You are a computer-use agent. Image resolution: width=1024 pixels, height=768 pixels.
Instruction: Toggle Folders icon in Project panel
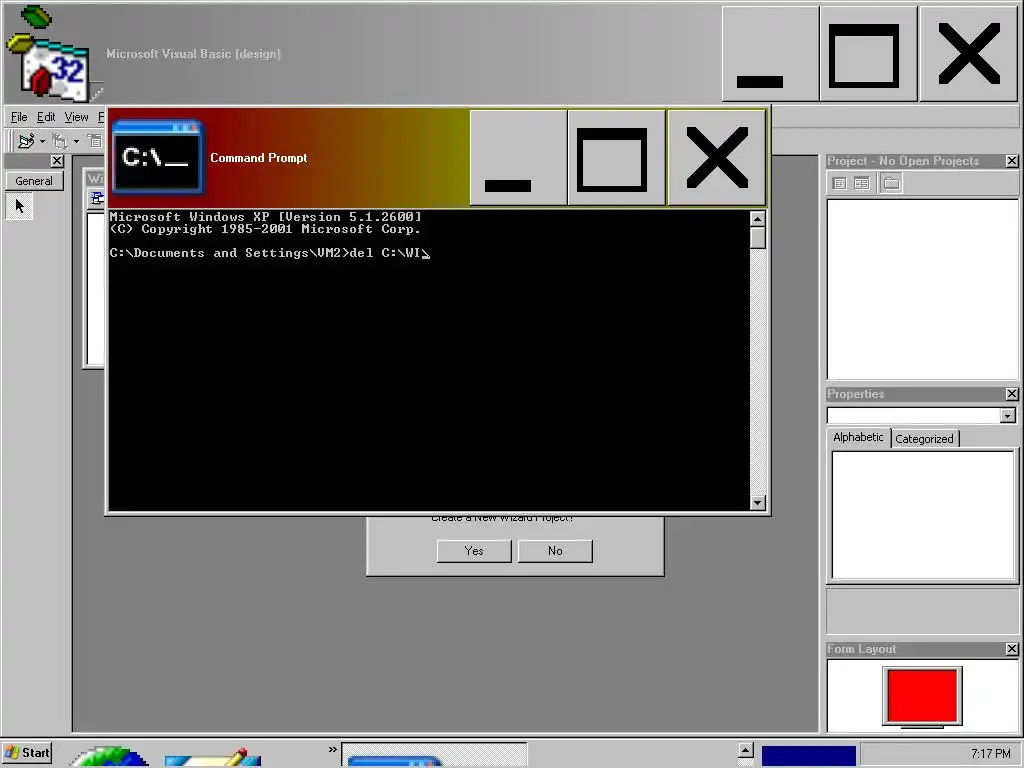891,184
